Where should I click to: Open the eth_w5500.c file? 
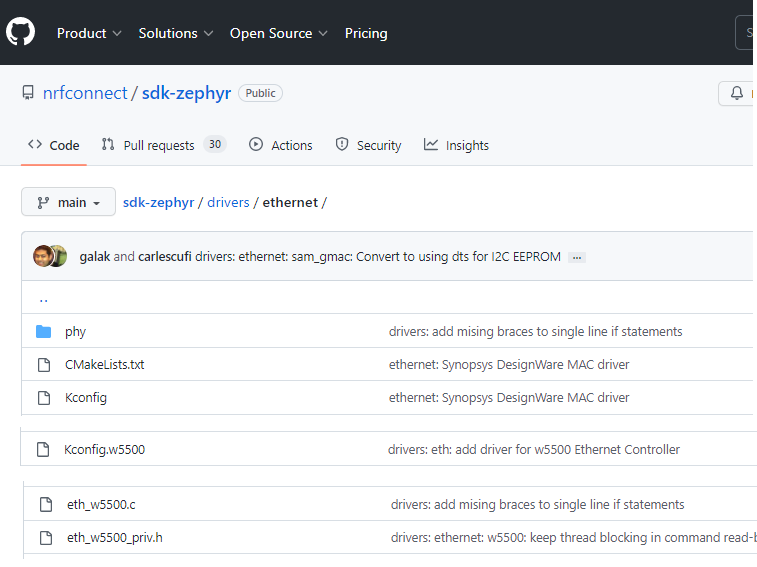point(101,505)
